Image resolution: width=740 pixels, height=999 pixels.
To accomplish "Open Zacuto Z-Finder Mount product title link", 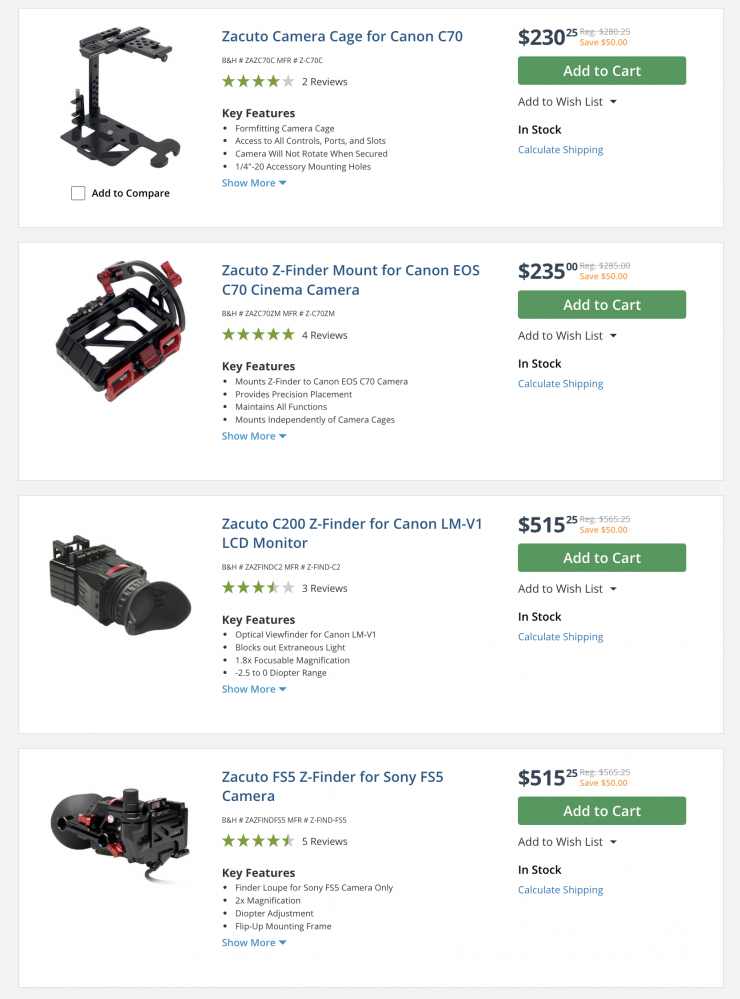I will tap(350, 280).
